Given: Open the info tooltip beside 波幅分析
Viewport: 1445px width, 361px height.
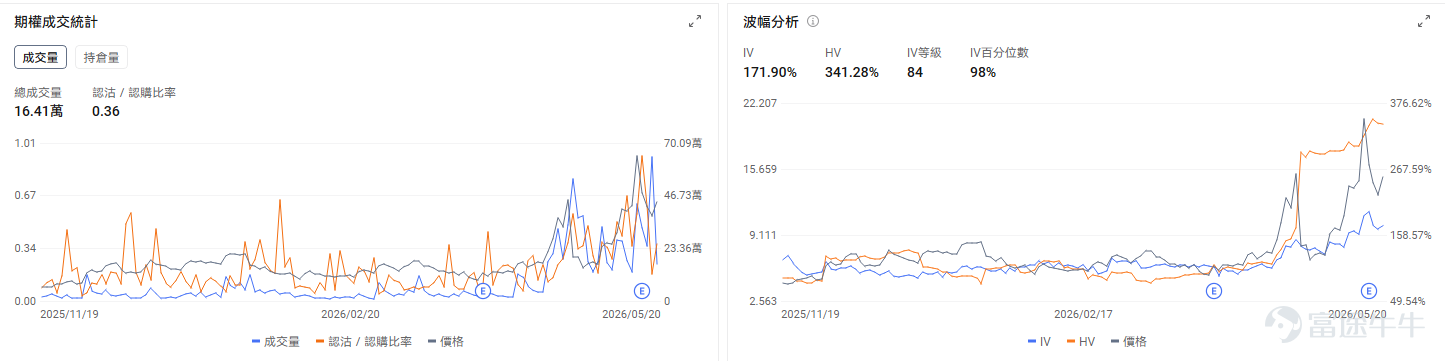Looking at the screenshot, I should pos(813,21).
